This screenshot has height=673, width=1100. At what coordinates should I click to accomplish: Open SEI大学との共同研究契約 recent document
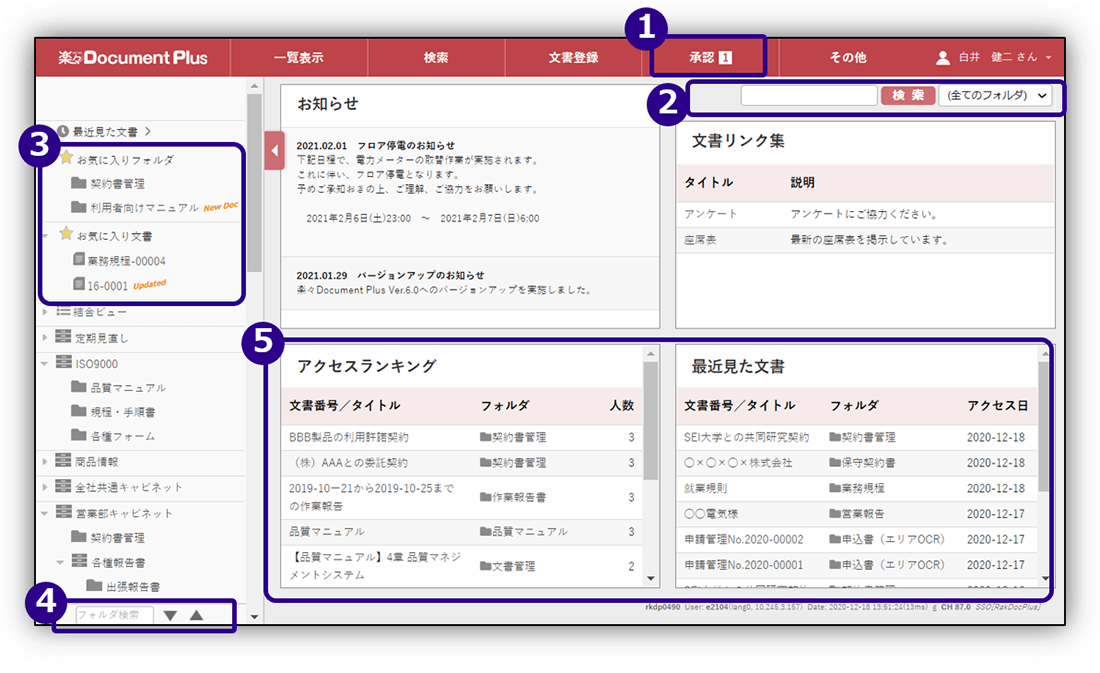(746, 437)
